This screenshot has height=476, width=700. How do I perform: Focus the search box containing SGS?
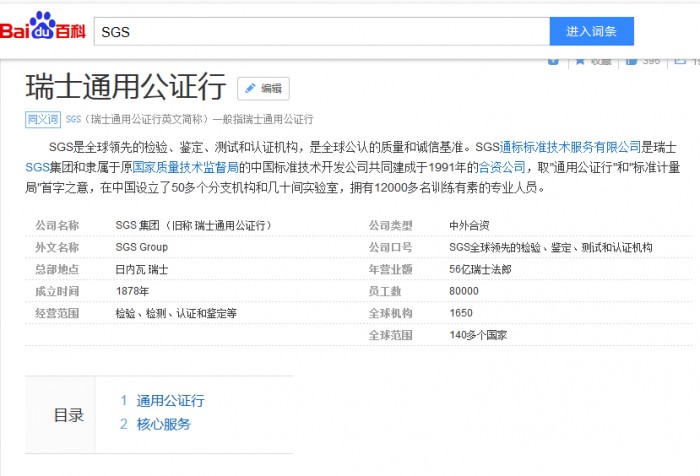(x=321, y=31)
